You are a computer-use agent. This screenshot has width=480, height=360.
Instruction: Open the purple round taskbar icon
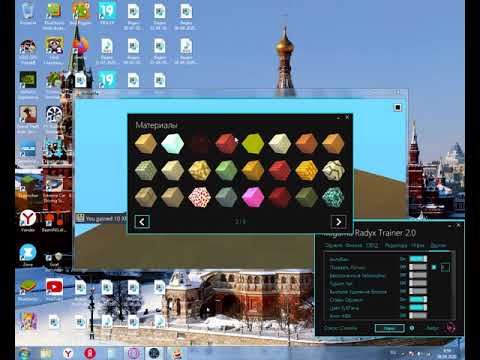pyautogui.click(x=134, y=353)
